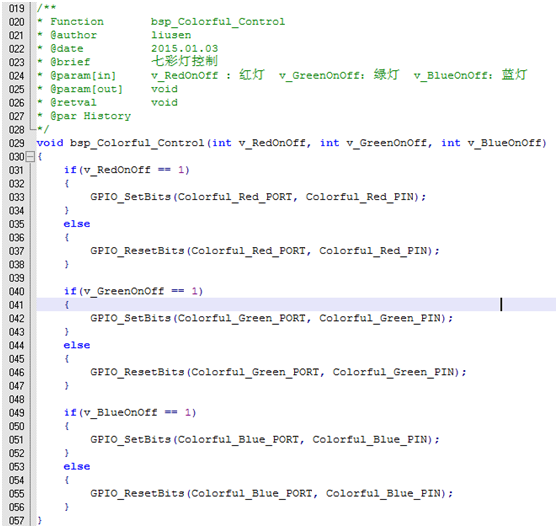Click the closing brace on line 057
The width and height of the screenshot is (558, 528).
(x=40, y=521)
